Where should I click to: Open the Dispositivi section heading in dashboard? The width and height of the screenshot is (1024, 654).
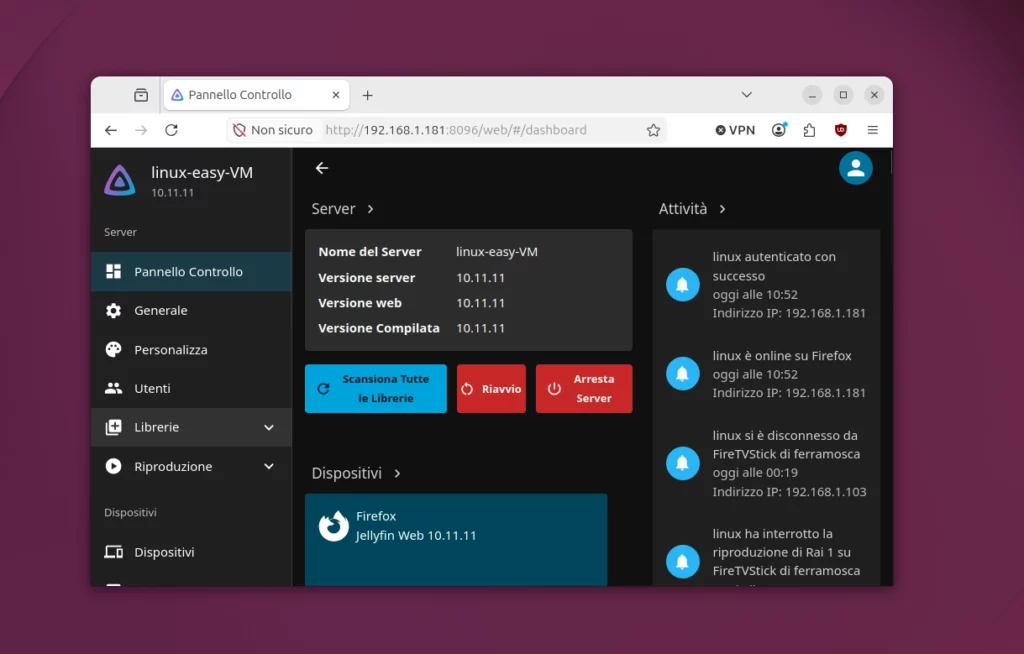[356, 473]
